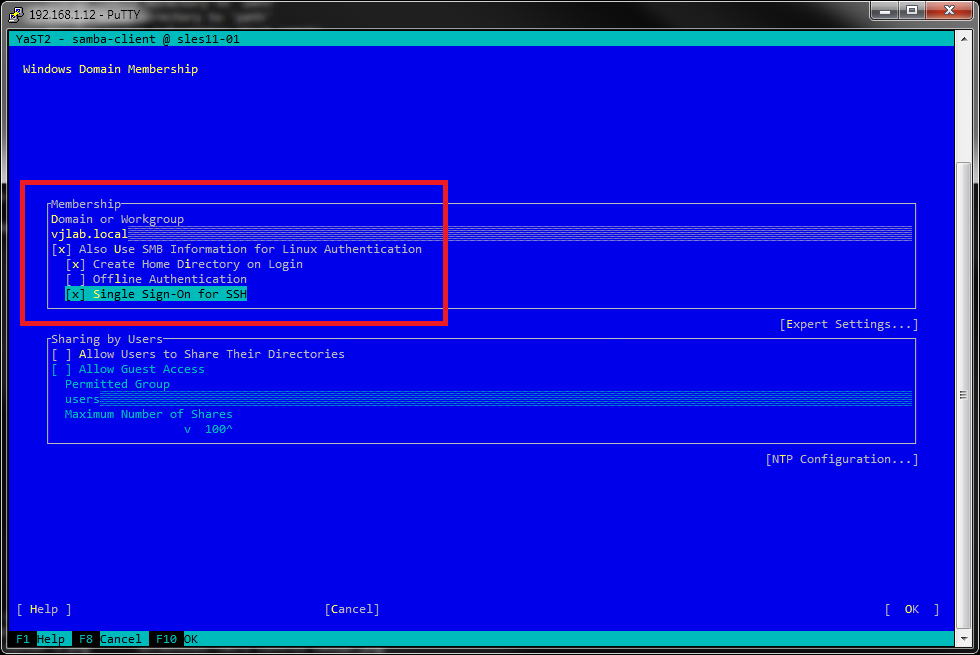Confirm with the OK button
Viewport: 980px width, 655px height.
[x=911, y=609]
